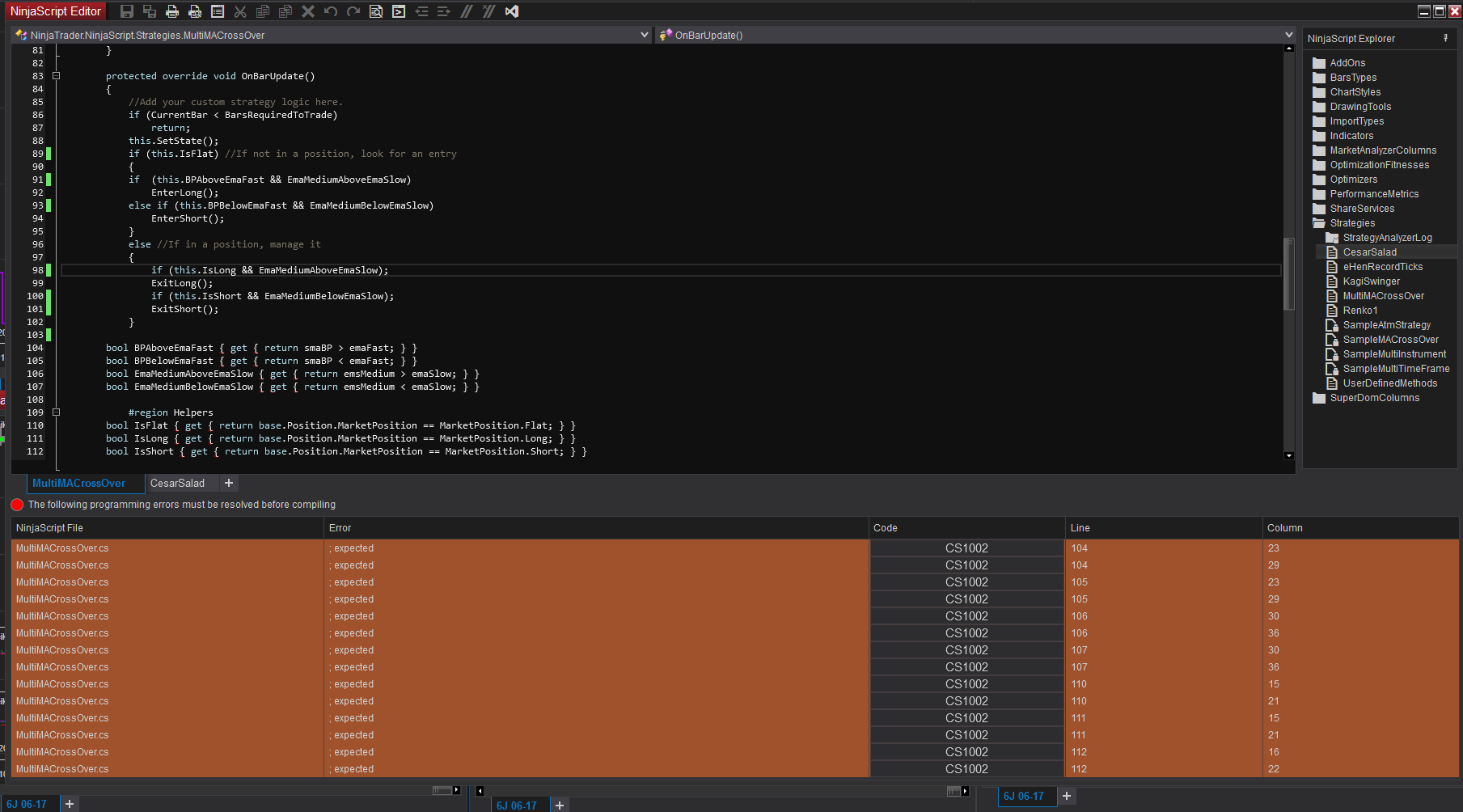This screenshot has height=812, width=1463.
Task: Open the class selector dropdown for MultiMACrossOver
Action: [644, 35]
